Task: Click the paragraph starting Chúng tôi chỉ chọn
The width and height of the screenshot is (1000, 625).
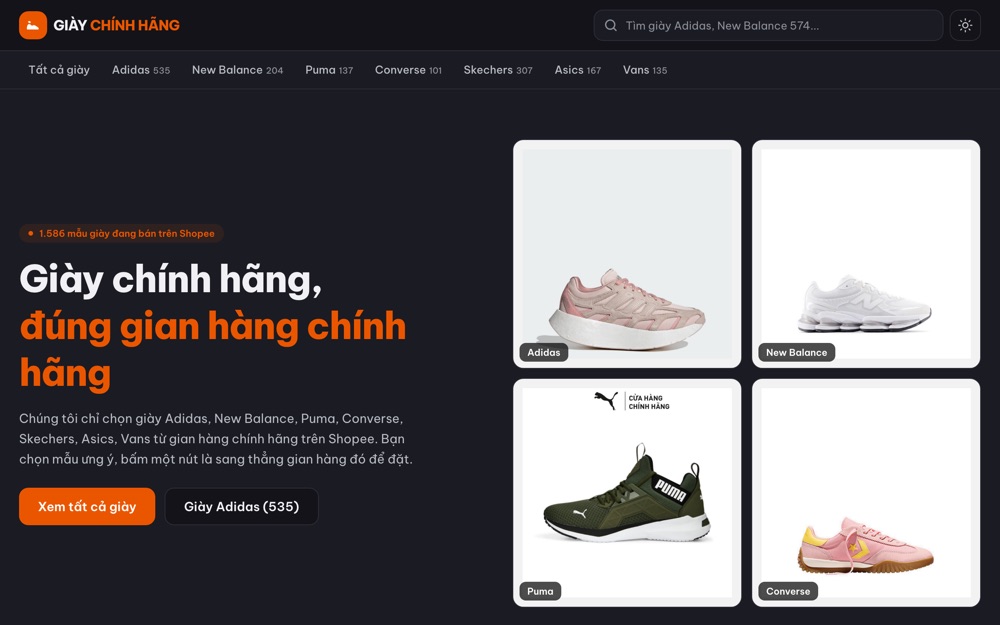Action: point(216,439)
